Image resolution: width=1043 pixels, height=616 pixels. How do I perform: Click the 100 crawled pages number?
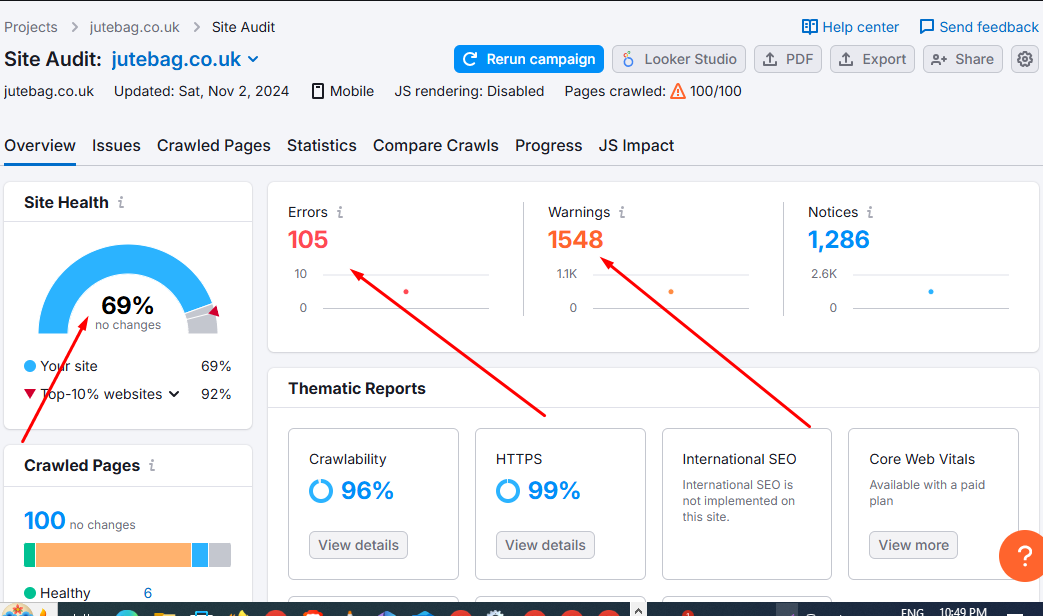point(45,520)
